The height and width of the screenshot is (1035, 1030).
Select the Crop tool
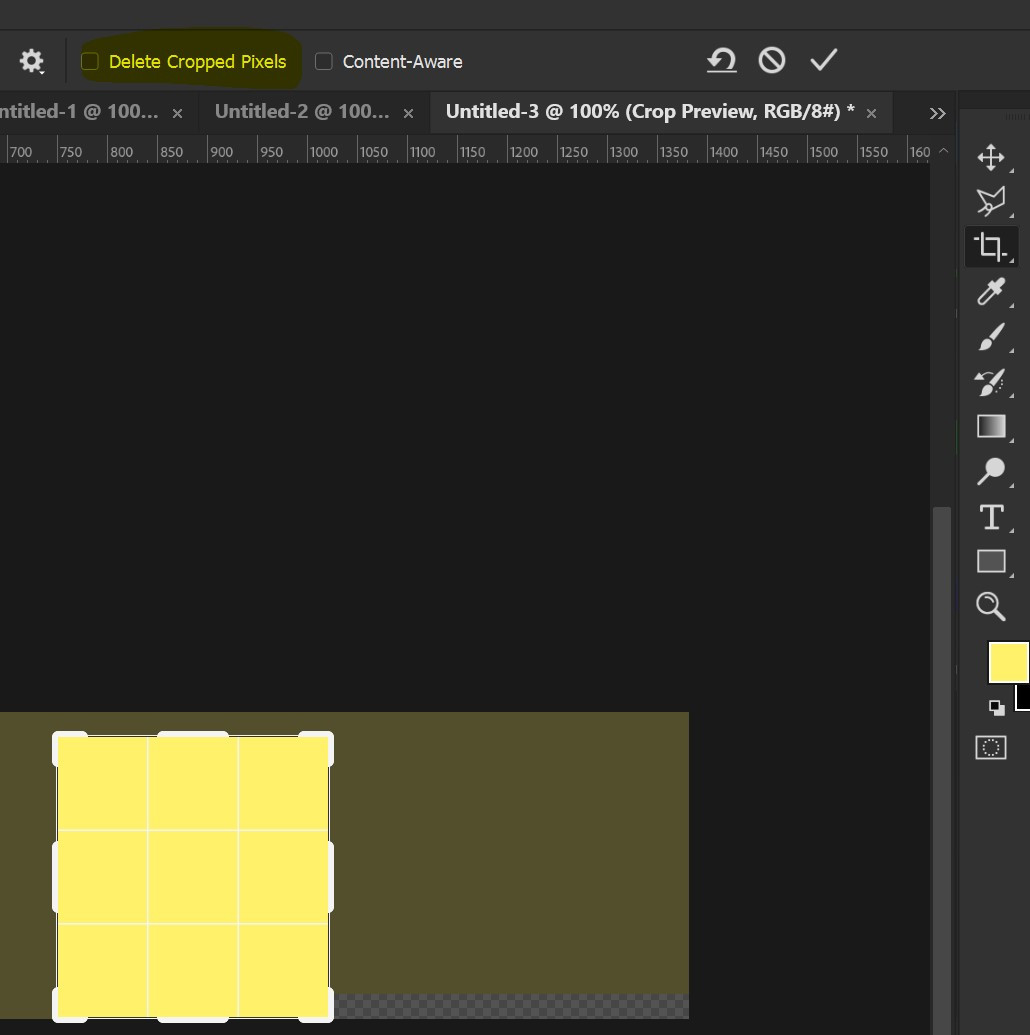[x=990, y=246]
